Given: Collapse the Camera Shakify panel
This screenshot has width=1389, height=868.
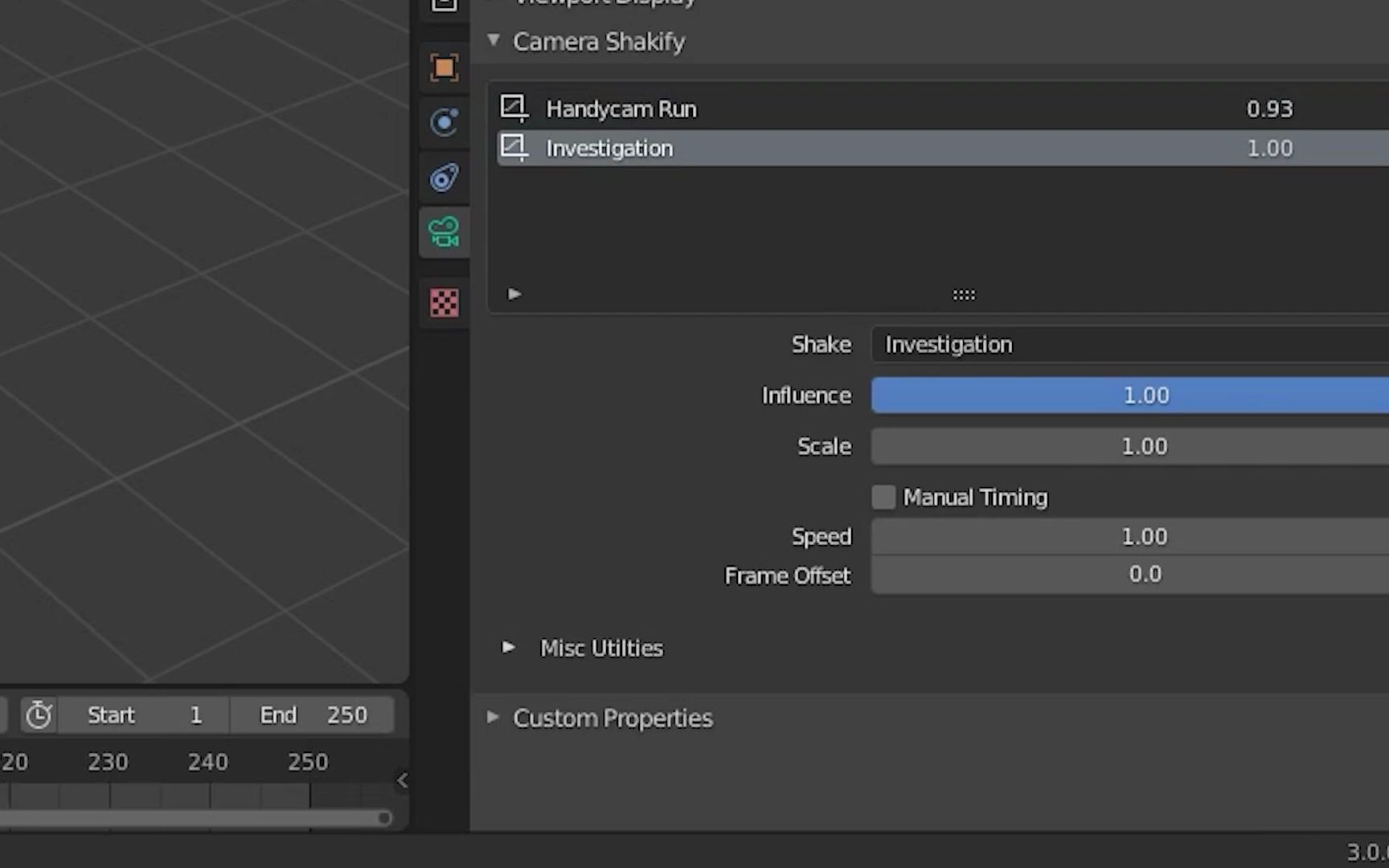Looking at the screenshot, I should (x=494, y=39).
